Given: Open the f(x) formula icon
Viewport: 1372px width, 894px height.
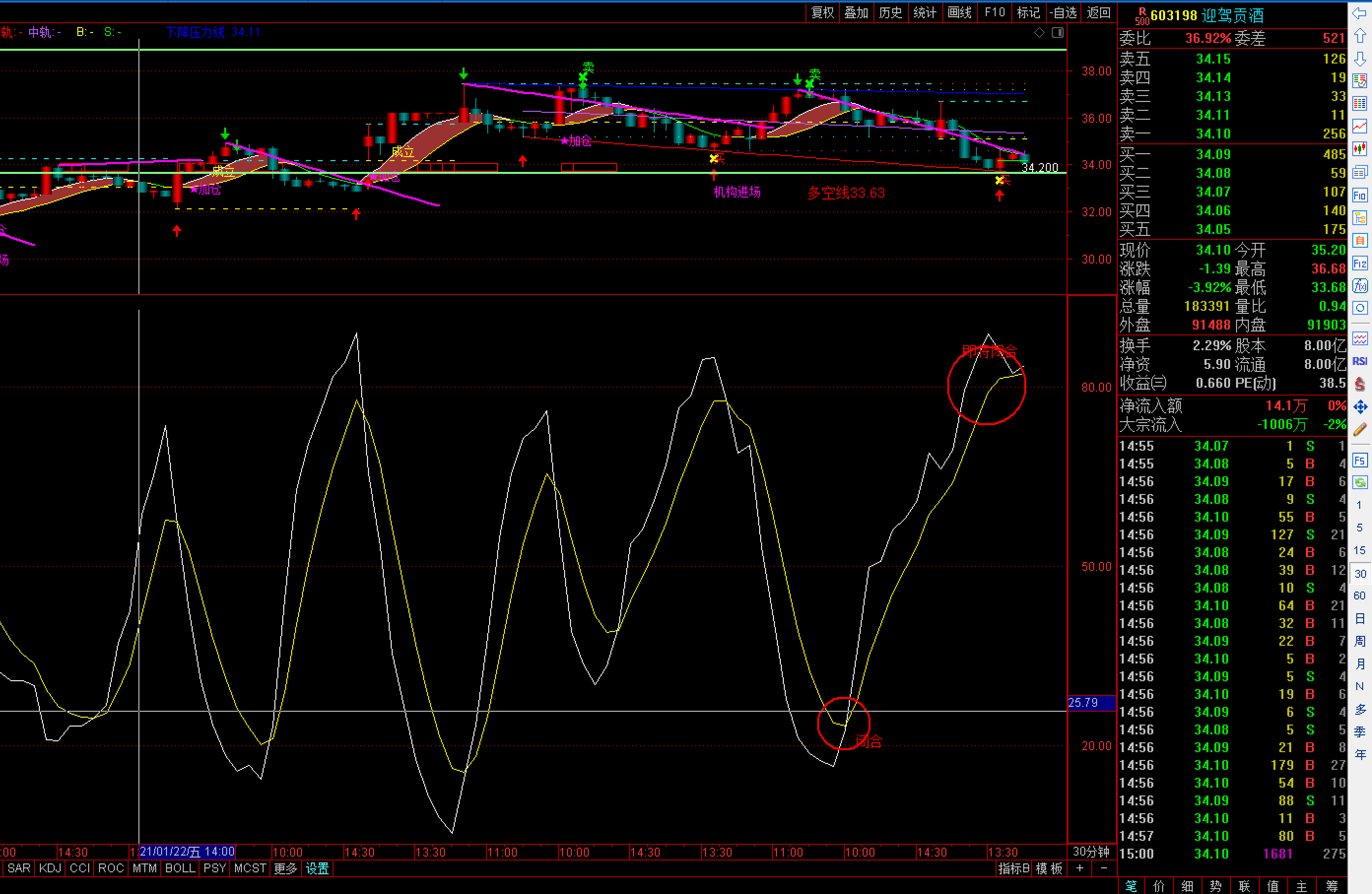Looking at the screenshot, I should [1359, 286].
